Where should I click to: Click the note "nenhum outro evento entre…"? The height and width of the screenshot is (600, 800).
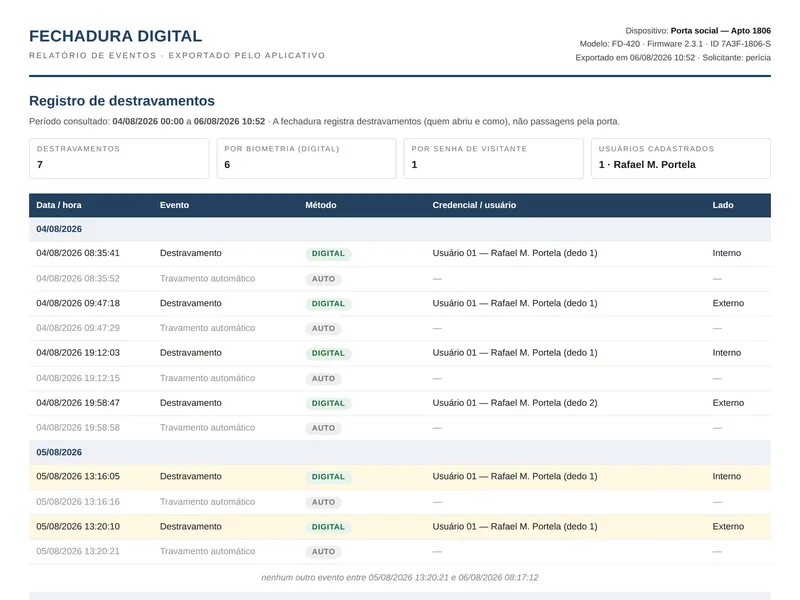(400, 578)
